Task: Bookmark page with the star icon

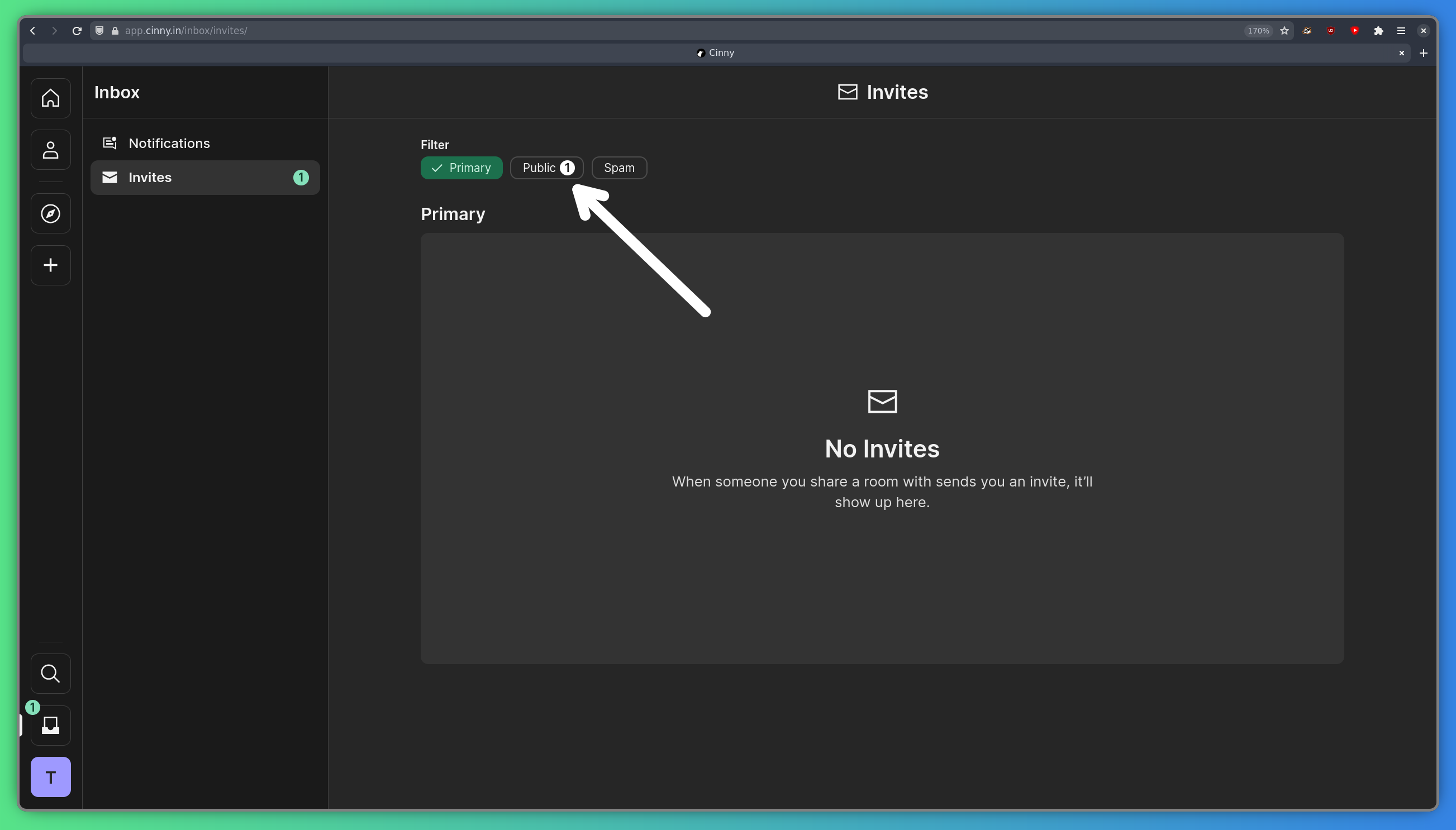Action: (x=1284, y=31)
